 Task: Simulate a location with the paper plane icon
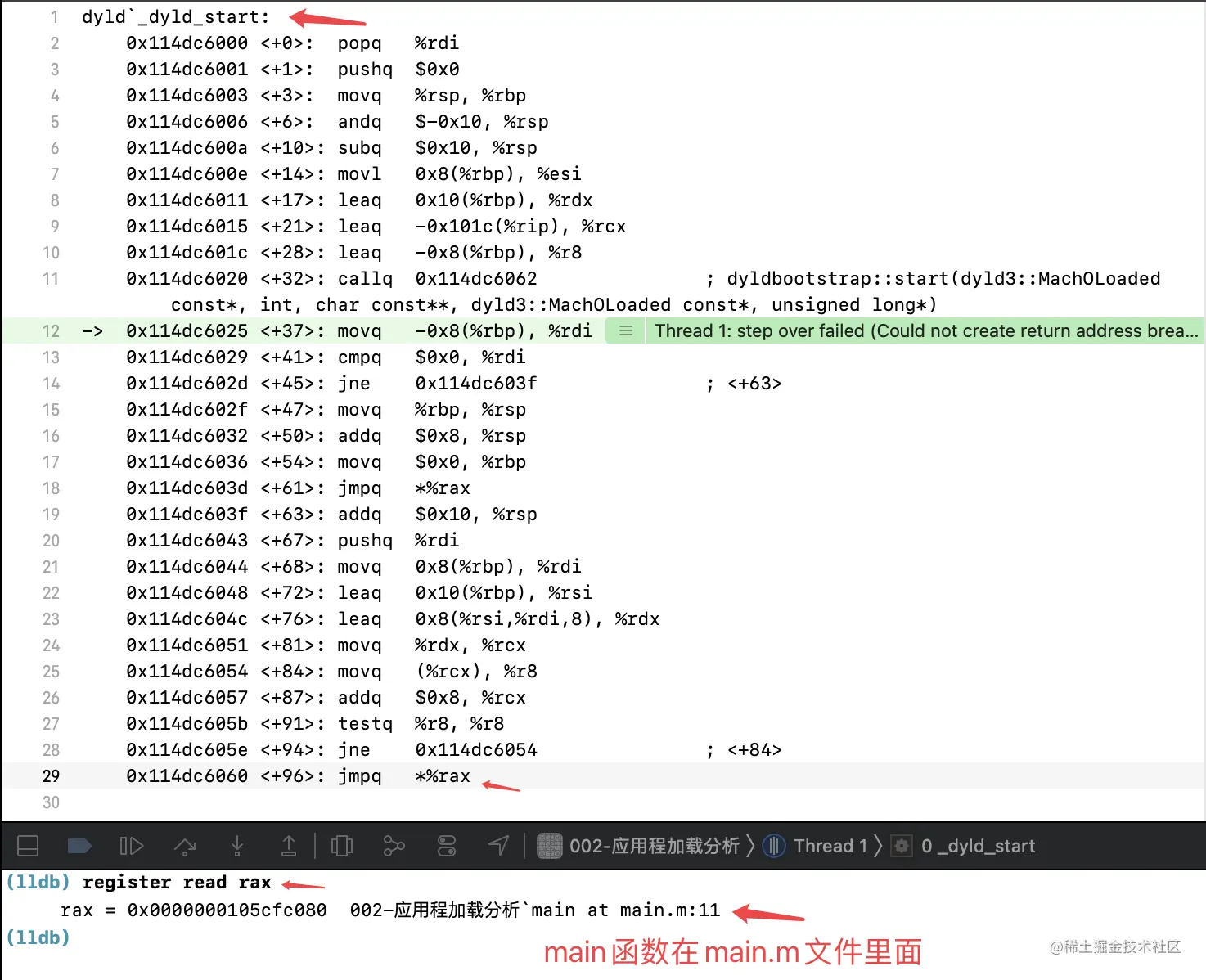(x=498, y=846)
